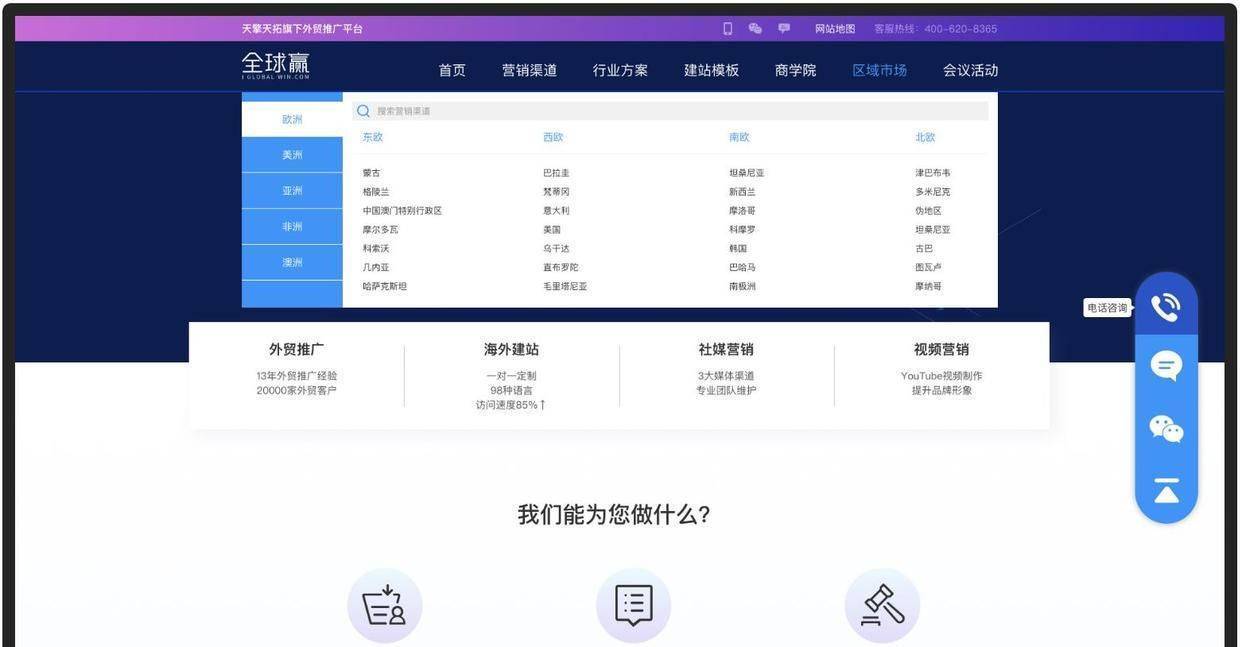
Task: Click the WeChat icon in floating sidebar
Action: point(1166,429)
